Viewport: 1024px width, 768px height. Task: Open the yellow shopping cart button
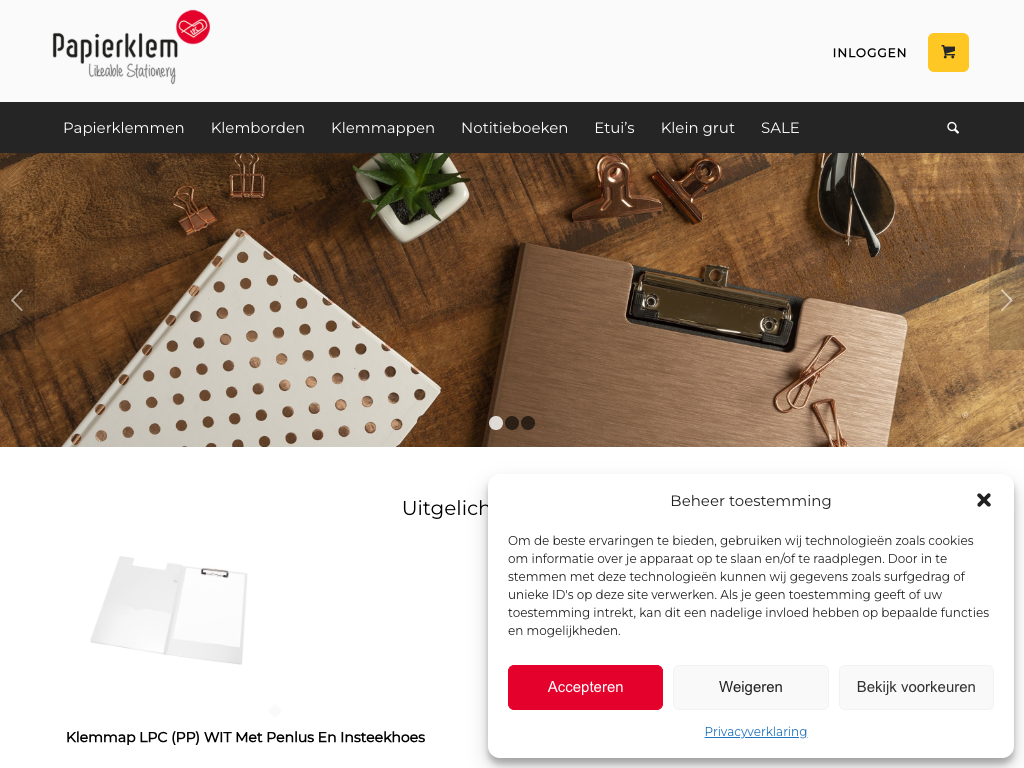point(948,52)
